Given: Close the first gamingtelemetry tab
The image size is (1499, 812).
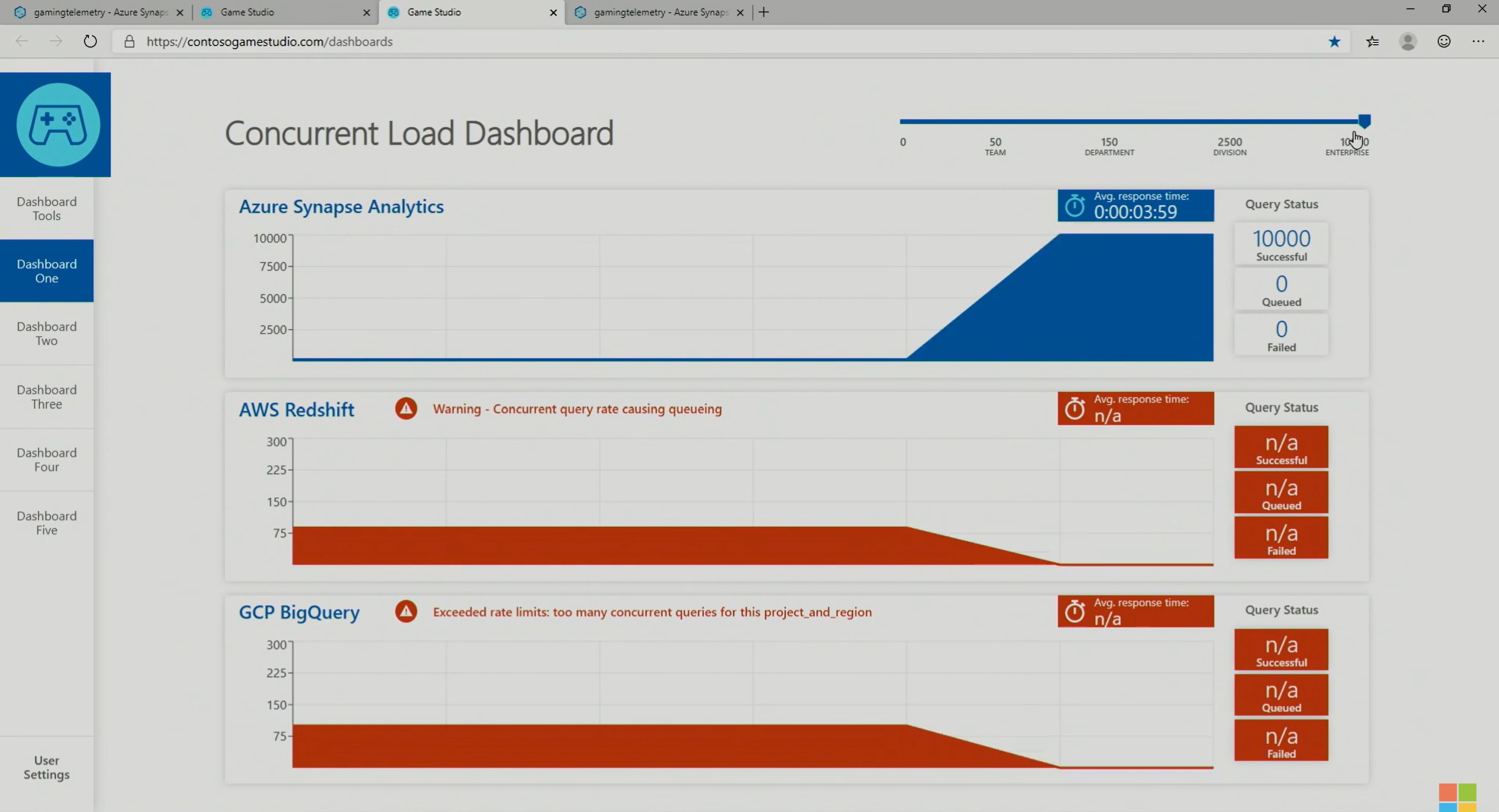Looking at the screenshot, I should tap(180, 12).
